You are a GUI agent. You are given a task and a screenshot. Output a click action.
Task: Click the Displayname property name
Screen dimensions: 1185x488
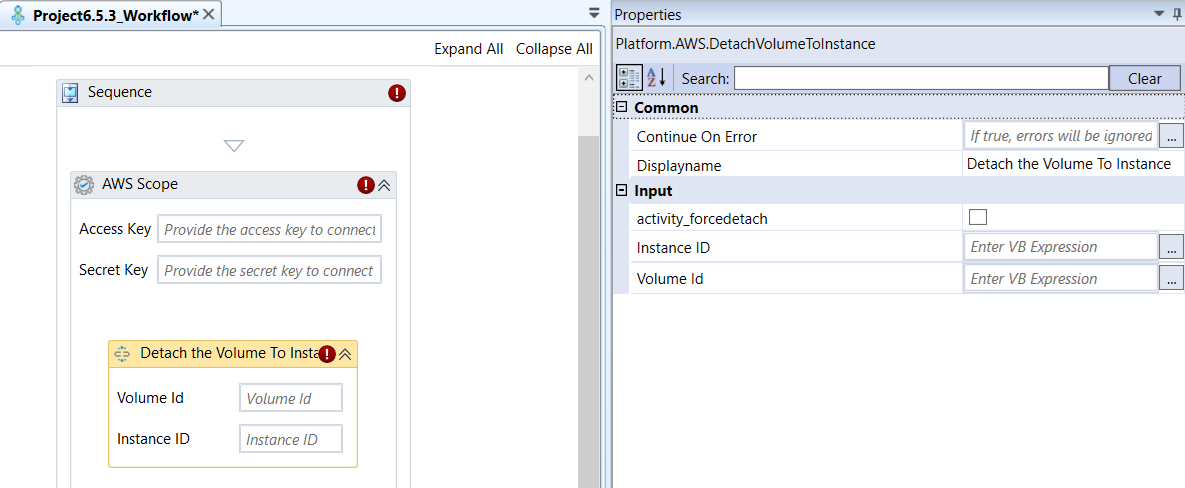click(x=679, y=165)
